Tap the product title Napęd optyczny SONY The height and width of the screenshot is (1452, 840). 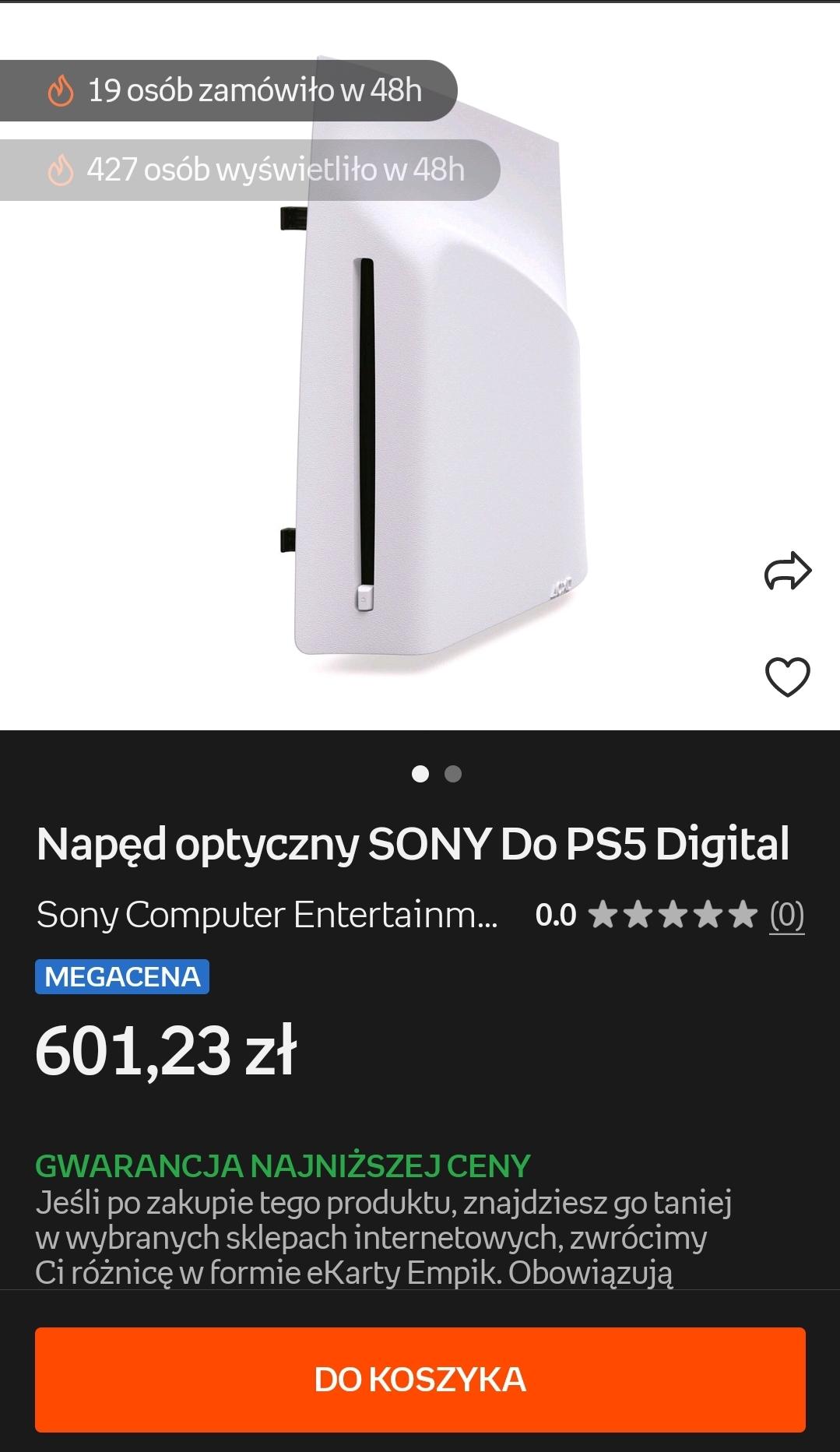click(413, 844)
